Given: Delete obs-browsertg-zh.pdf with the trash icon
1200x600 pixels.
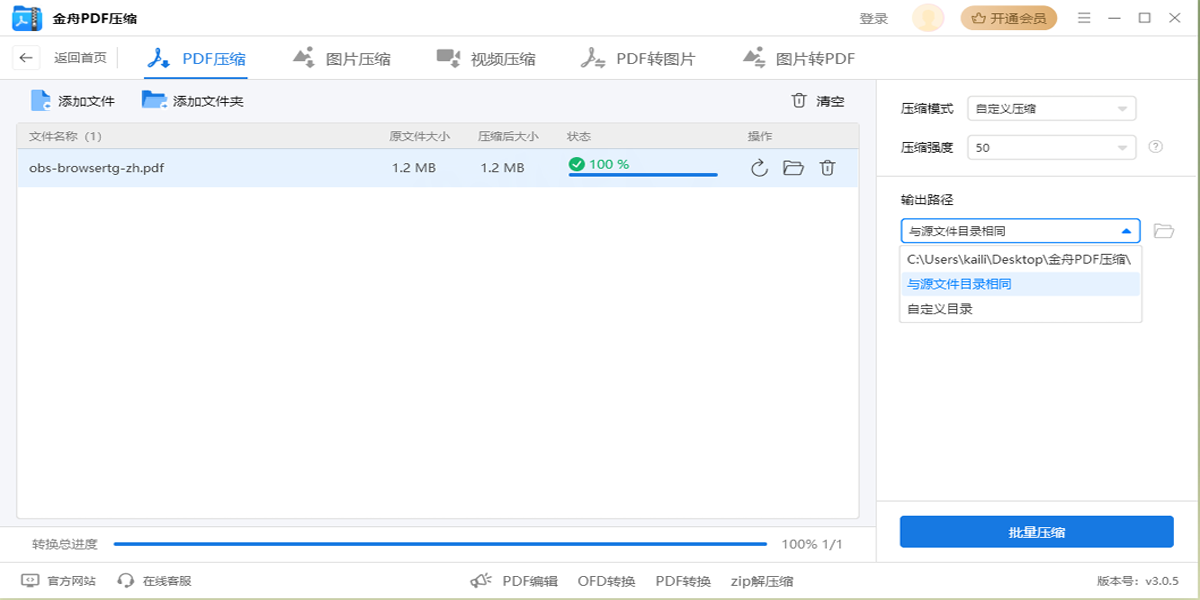Looking at the screenshot, I should [827, 168].
